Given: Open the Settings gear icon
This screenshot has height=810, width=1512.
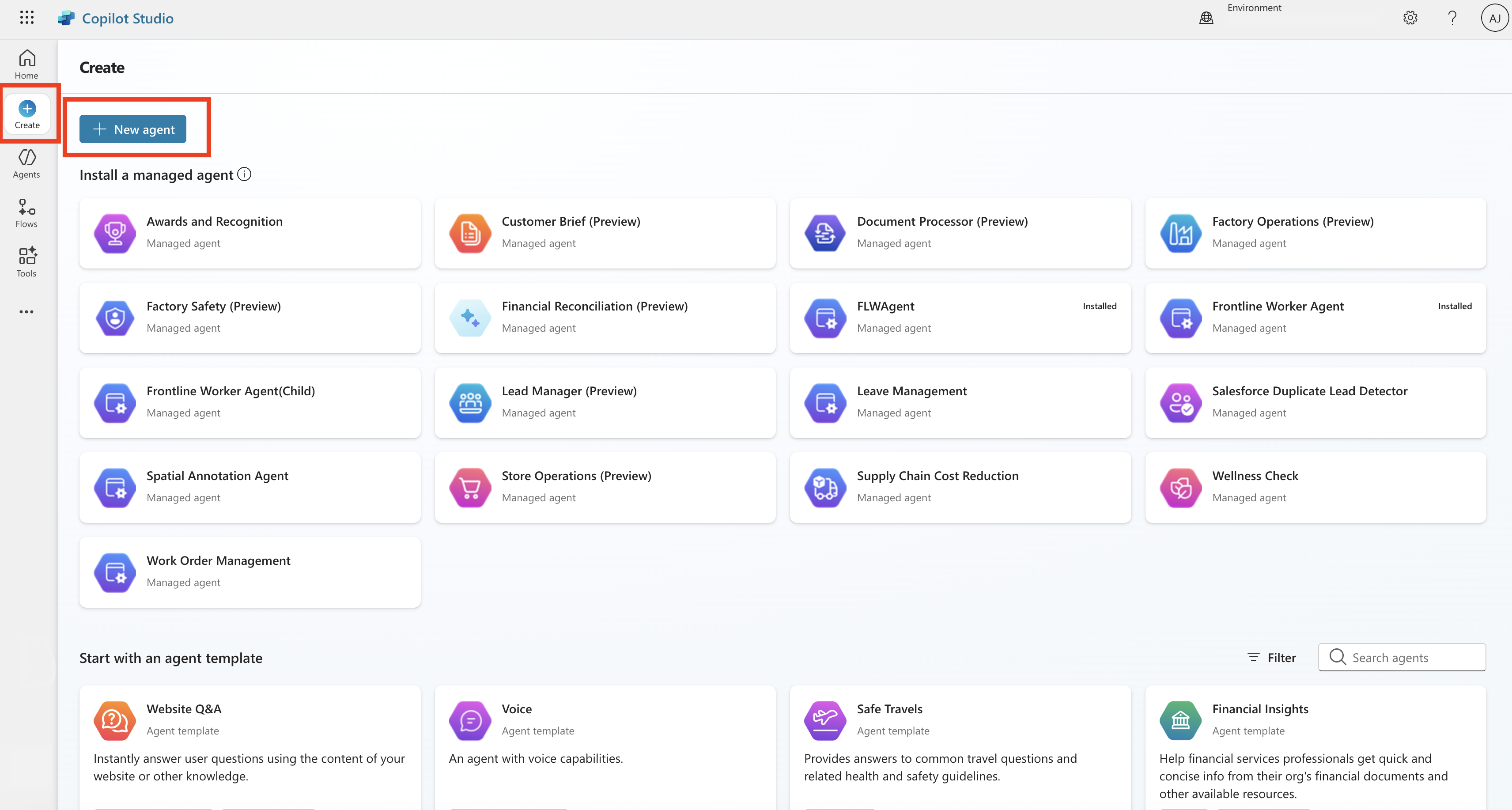Looking at the screenshot, I should point(1410,18).
